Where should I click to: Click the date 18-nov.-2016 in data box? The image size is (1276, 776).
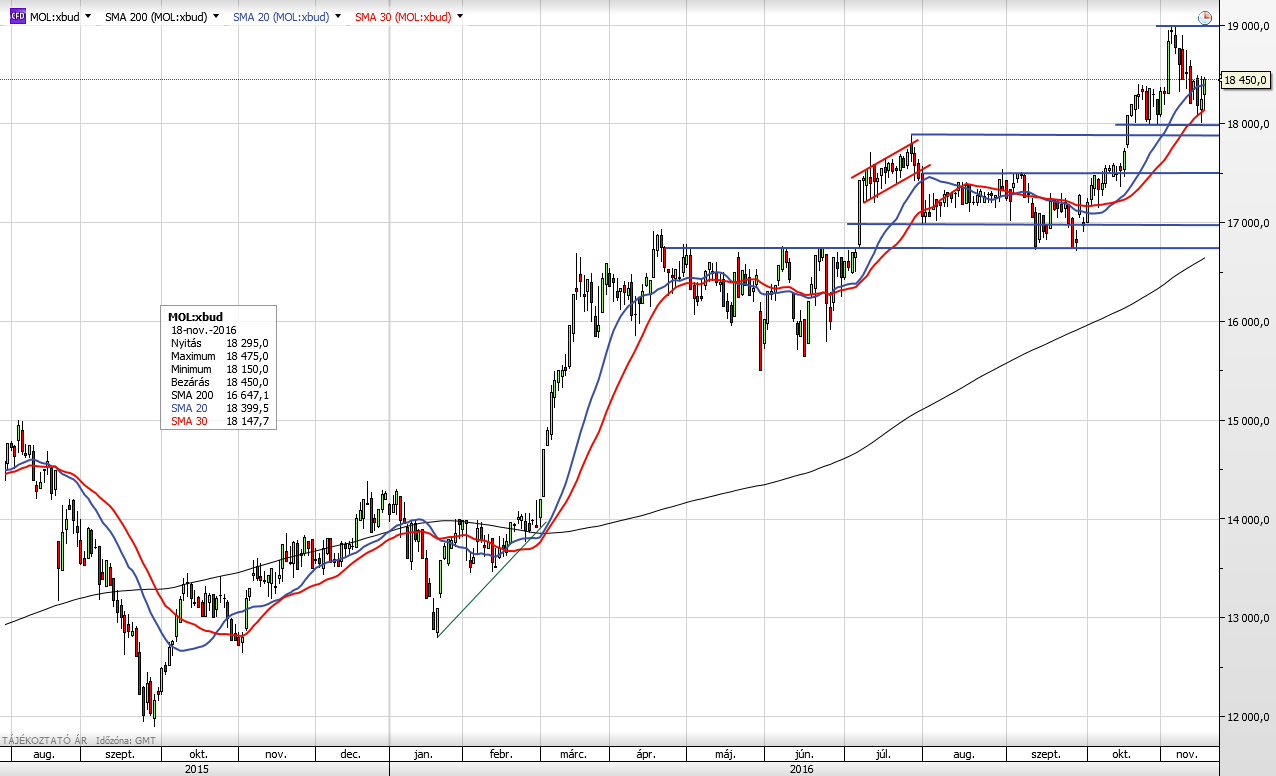pyautogui.click(x=204, y=329)
